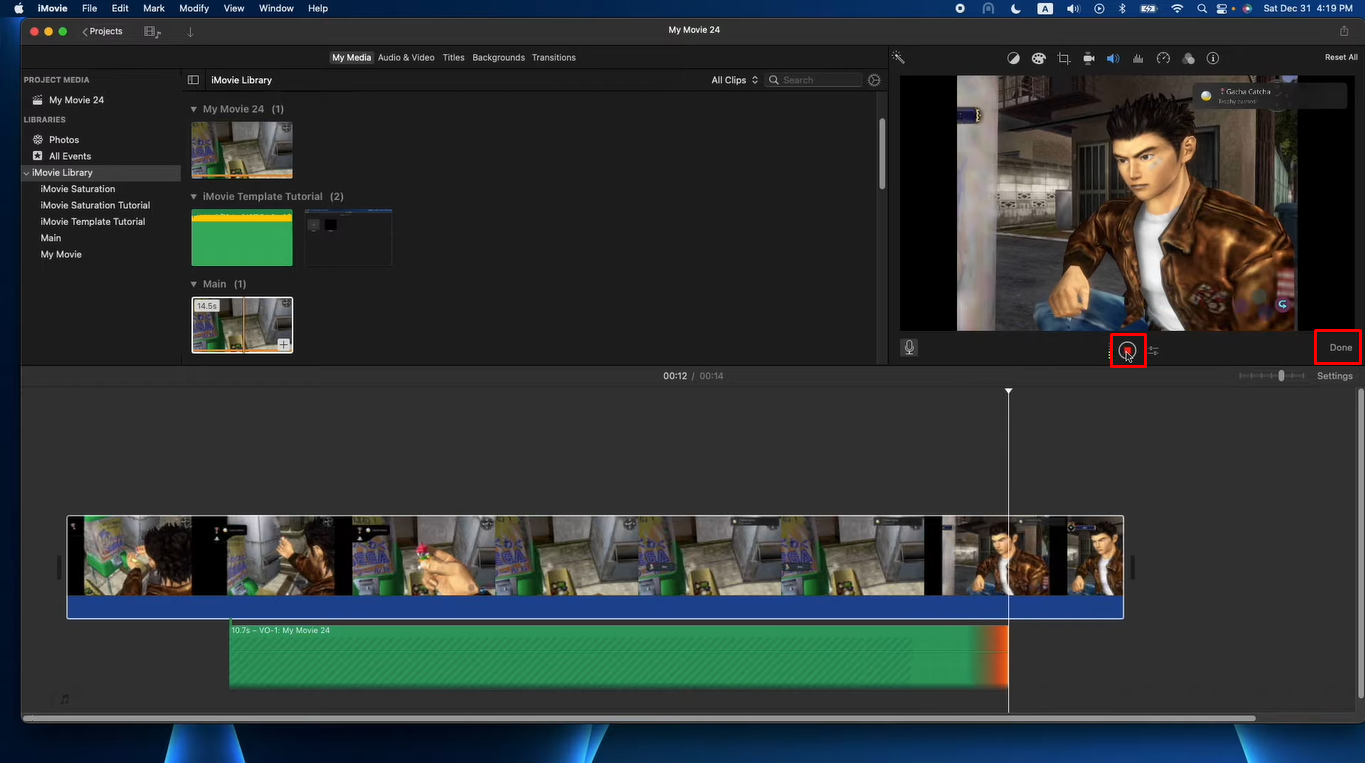Open the Volume adjustment controls
The image size is (1365, 763).
point(1113,58)
